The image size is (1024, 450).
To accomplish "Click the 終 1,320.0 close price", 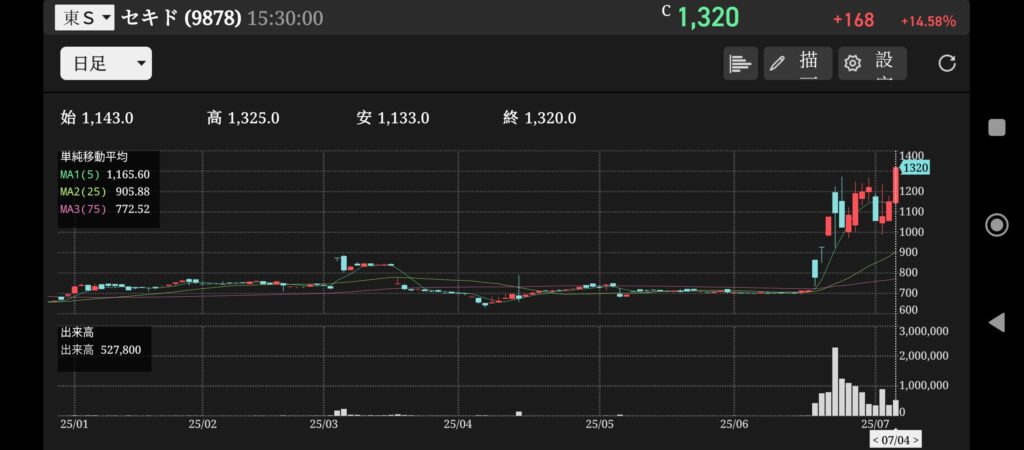I will click(540, 118).
